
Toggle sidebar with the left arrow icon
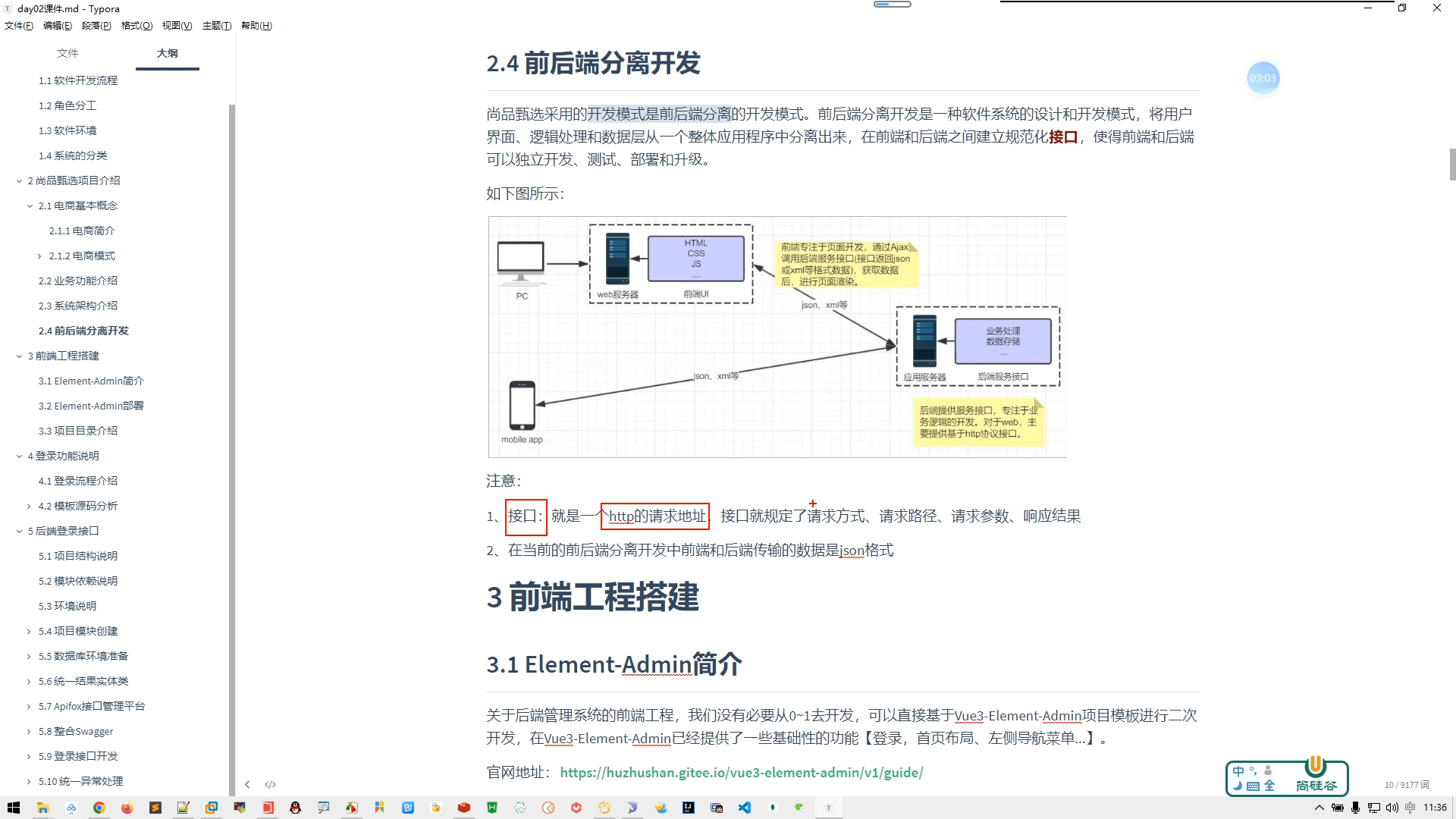click(247, 784)
